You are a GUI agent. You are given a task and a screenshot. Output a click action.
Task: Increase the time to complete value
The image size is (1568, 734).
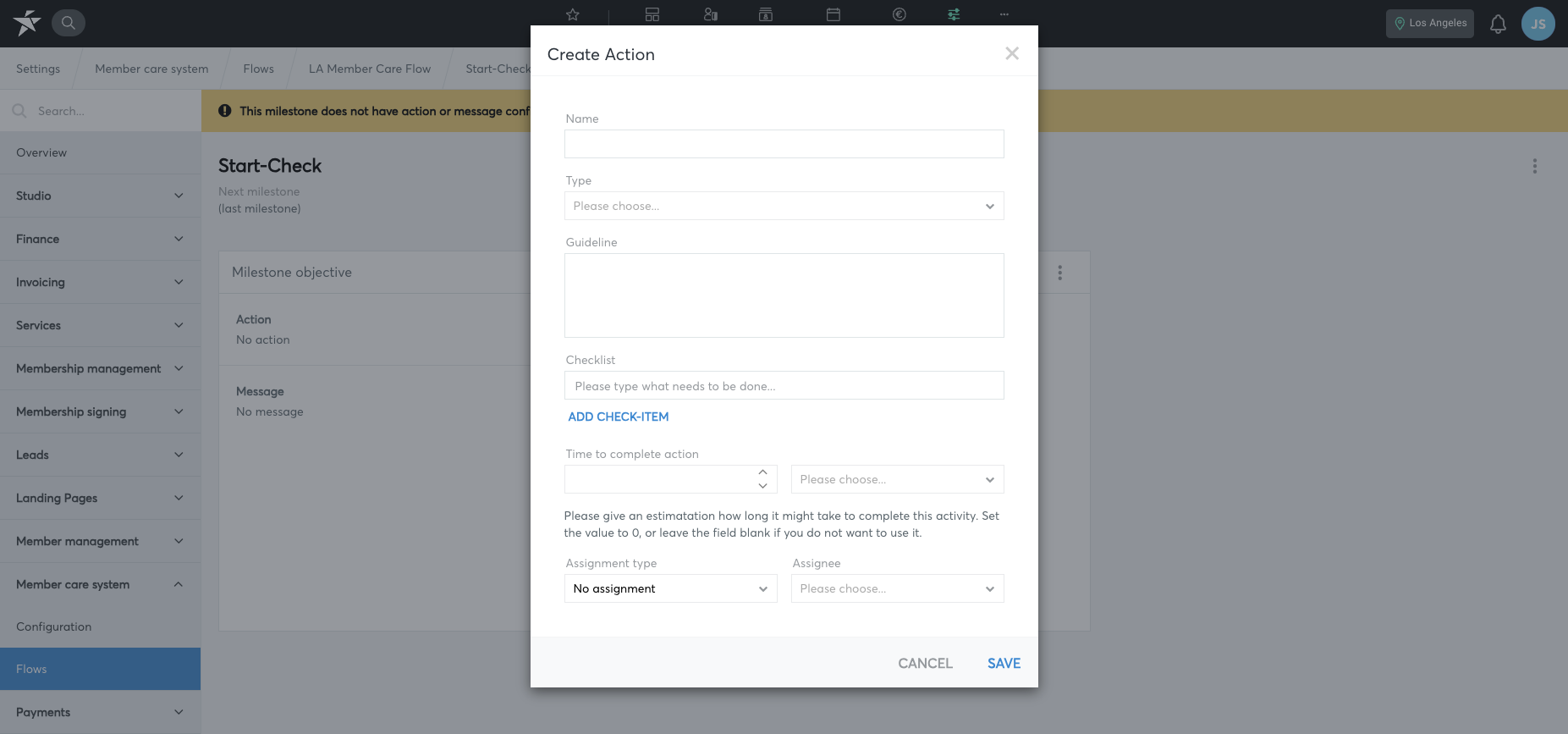pyautogui.click(x=763, y=472)
